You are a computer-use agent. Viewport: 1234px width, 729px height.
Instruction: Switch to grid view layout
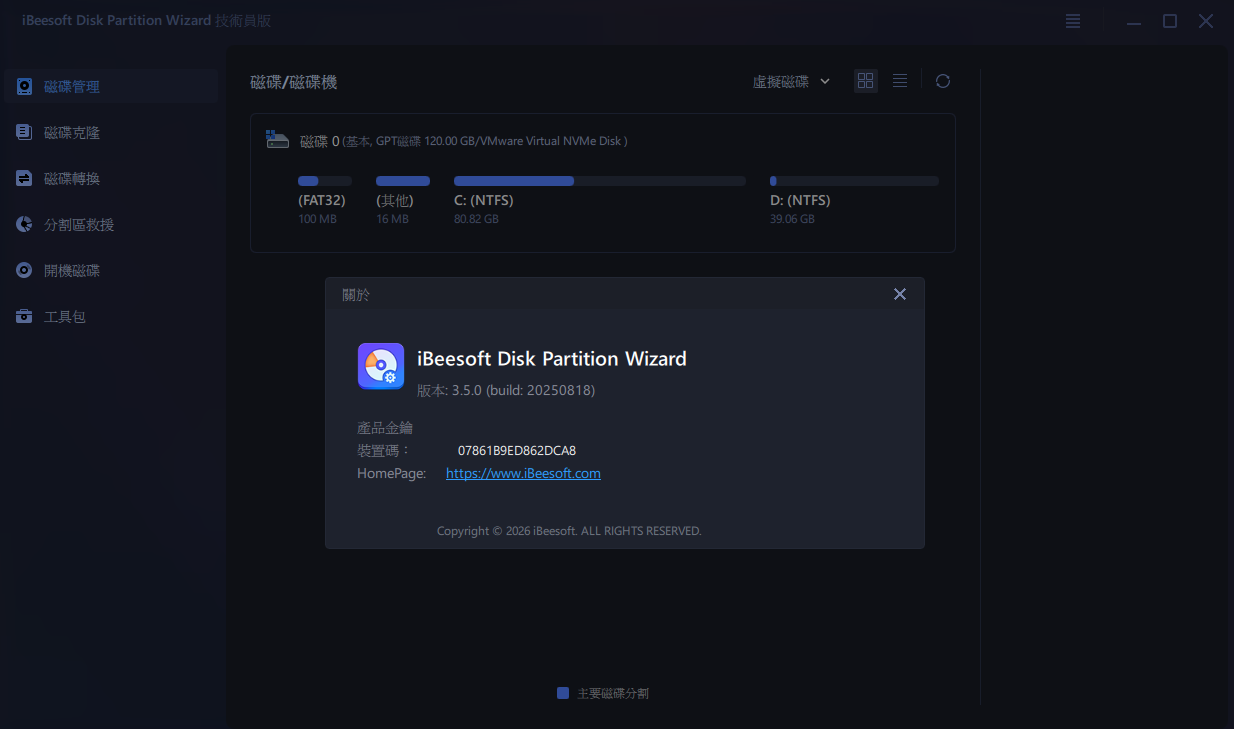[x=866, y=81]
